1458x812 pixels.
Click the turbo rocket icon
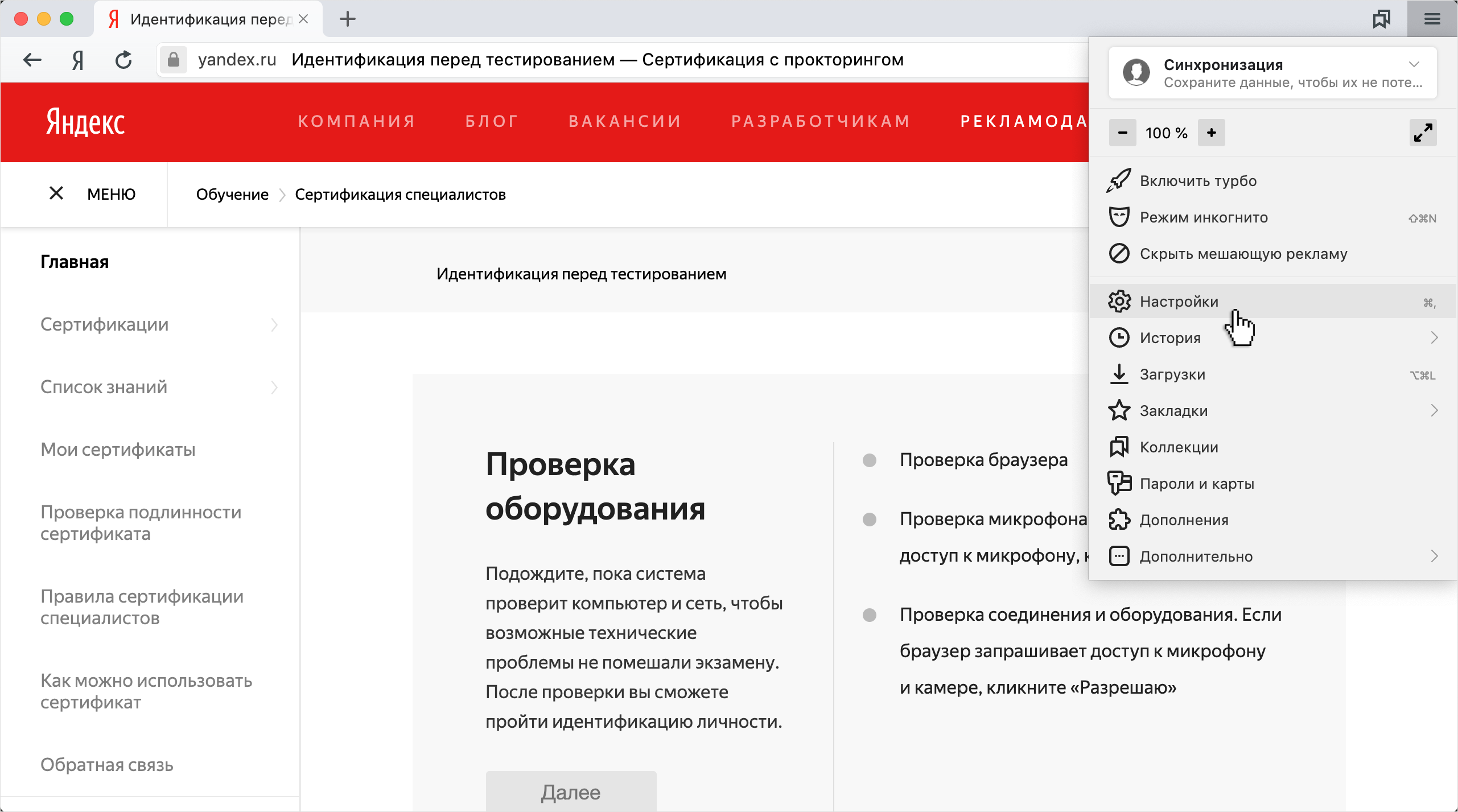coord(1119,180)
